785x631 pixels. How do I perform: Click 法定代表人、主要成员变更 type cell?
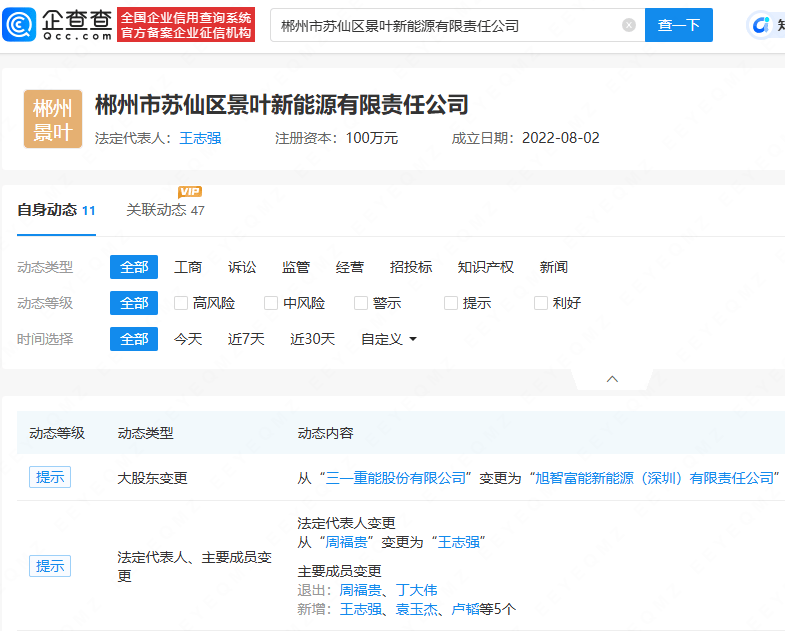pos(194,566)
